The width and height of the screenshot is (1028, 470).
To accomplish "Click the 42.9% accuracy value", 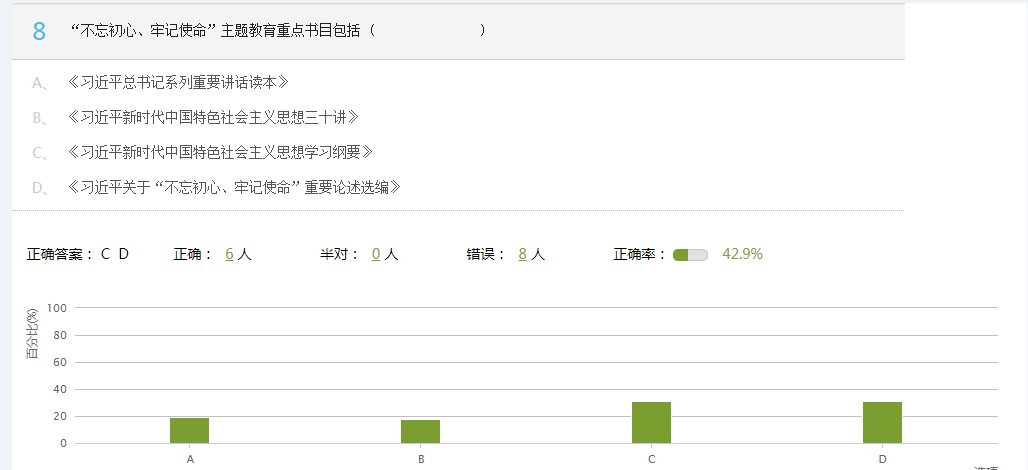I will click(742, 254).
